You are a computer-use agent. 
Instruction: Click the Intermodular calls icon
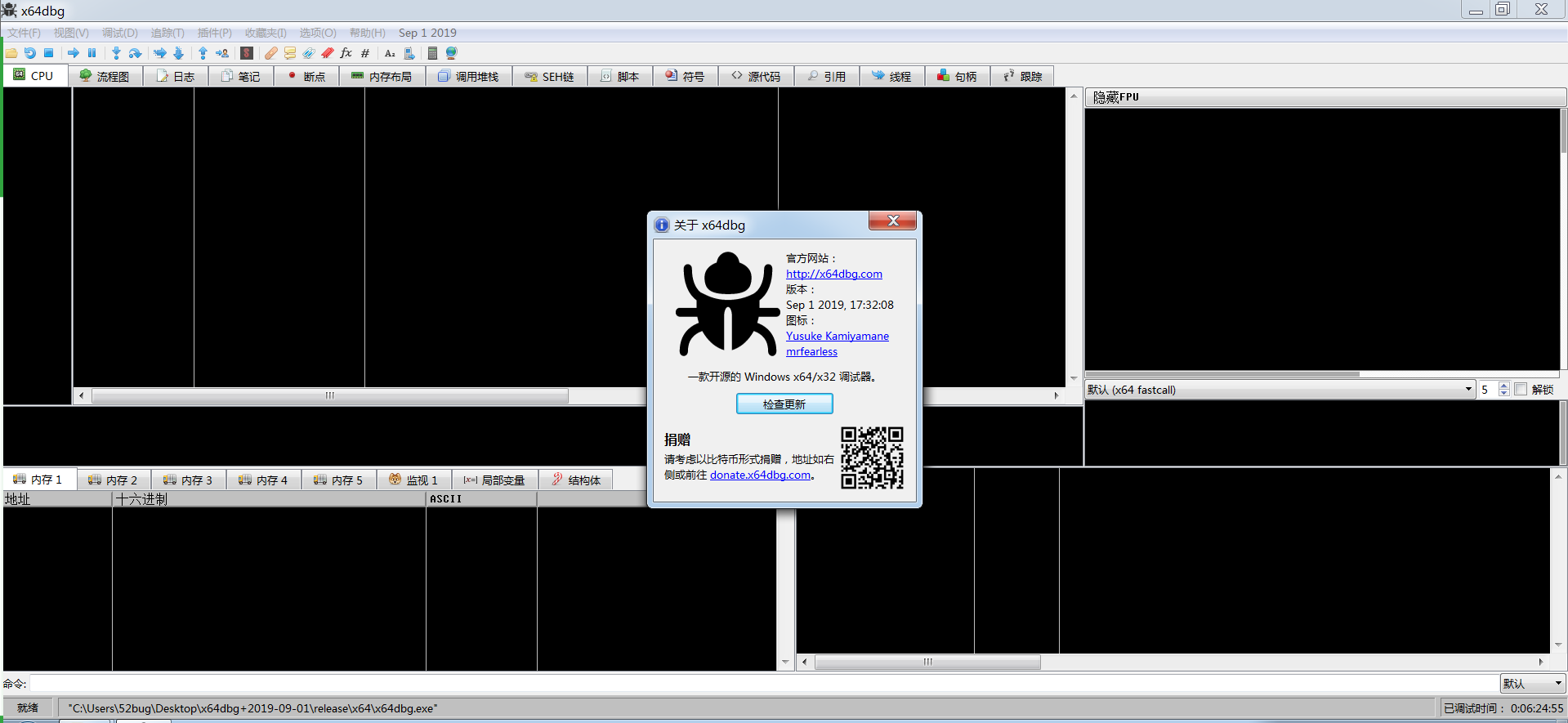point(409,53)
